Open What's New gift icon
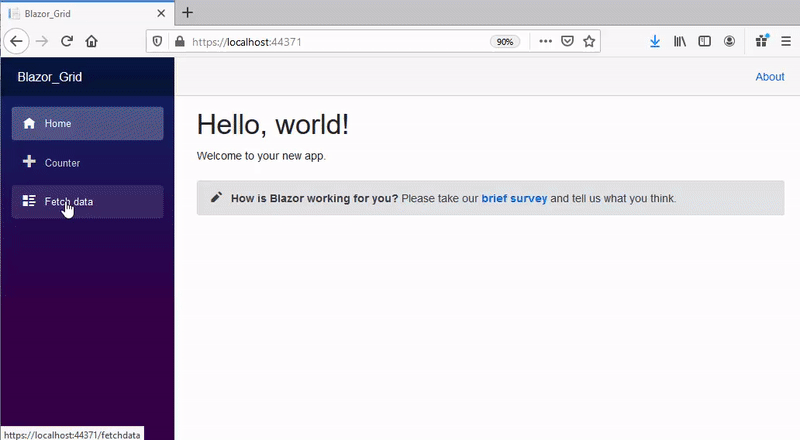This screenshot has width=800, height=440. coord(762,41)
